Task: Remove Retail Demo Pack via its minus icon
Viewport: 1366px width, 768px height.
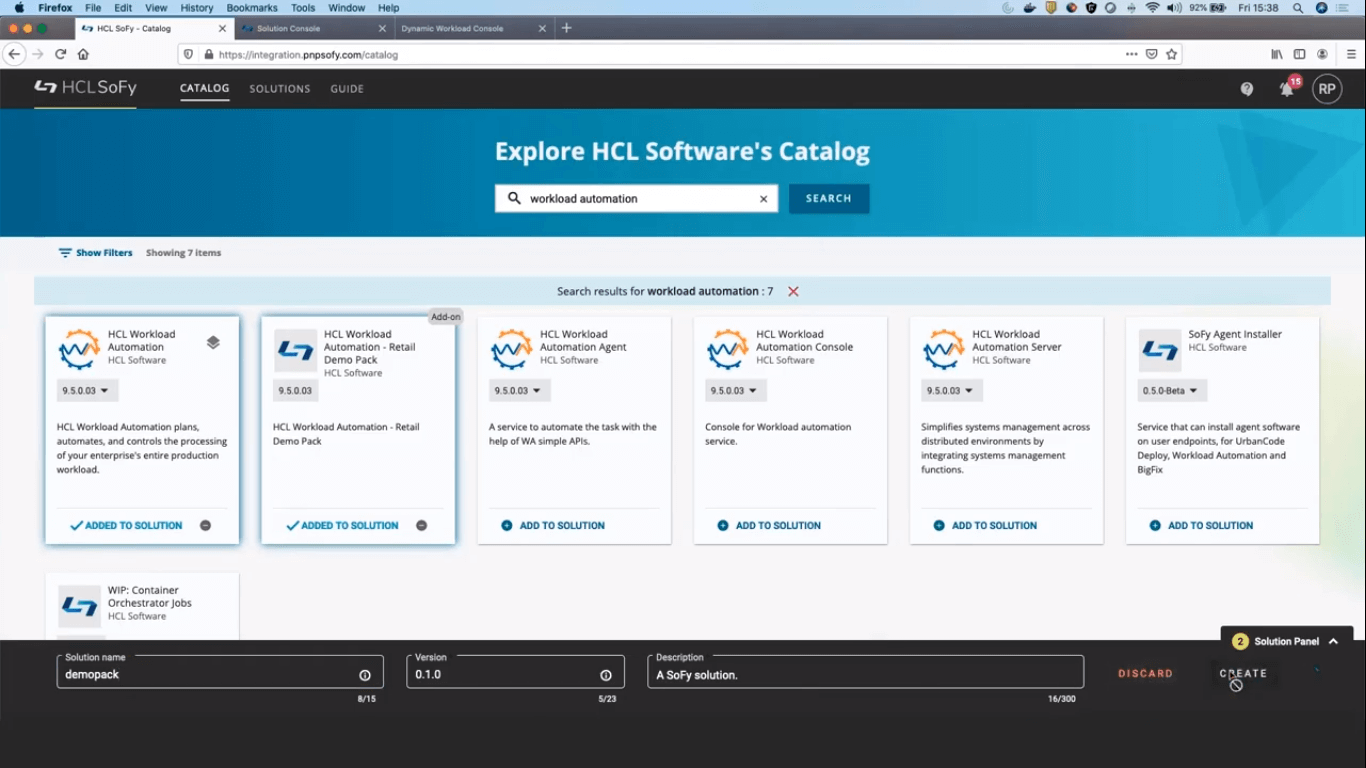Action: [420, 524]
